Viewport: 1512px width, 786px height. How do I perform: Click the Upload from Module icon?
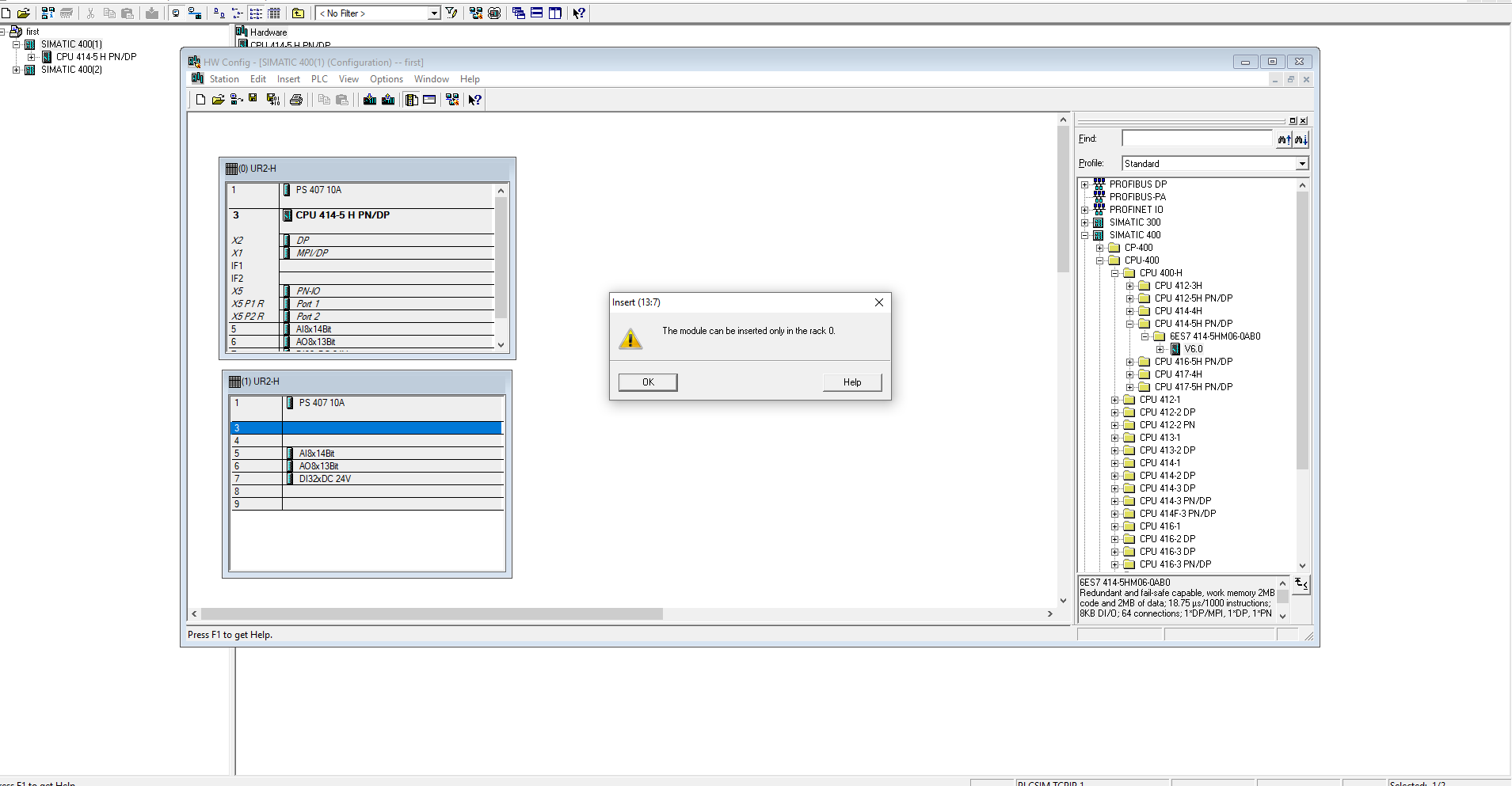[x=388, y=100]
